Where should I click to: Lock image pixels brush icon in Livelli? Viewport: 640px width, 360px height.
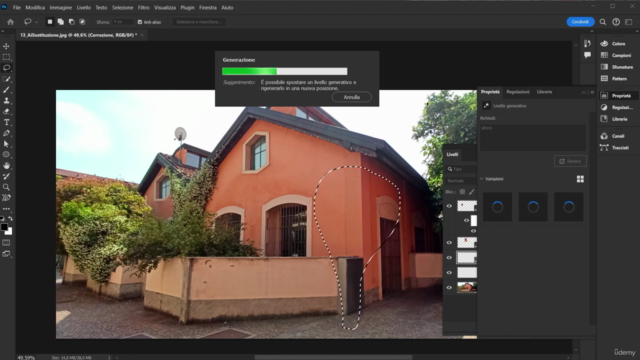pyautogui.click(x=472, y=192)
